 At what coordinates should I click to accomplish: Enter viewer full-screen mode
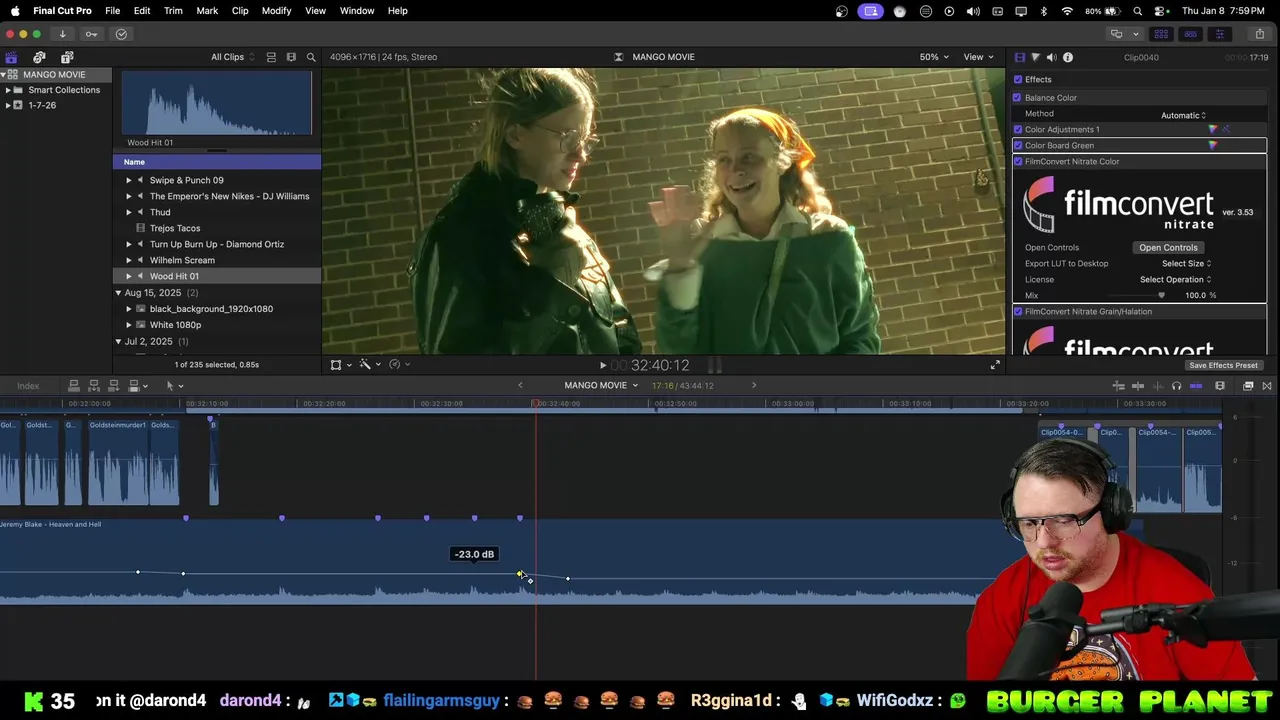click(x=994, y=365)
